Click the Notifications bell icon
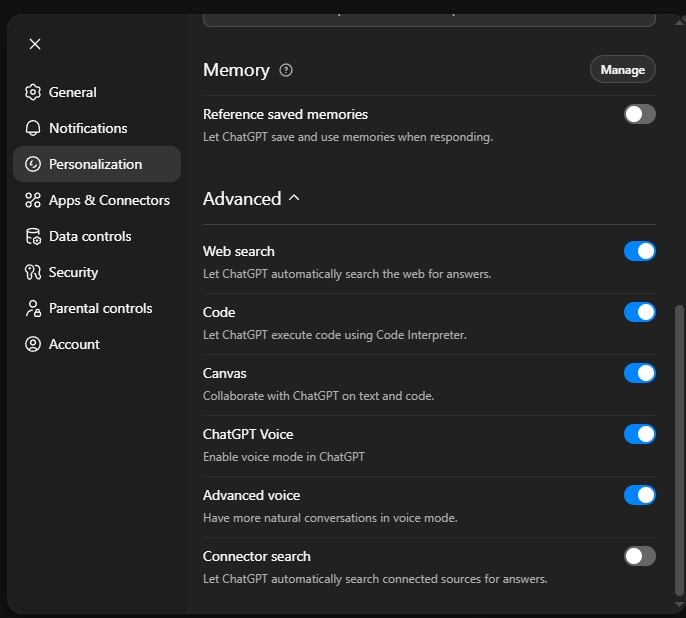686x618 pixels. [x=33, y=128]
